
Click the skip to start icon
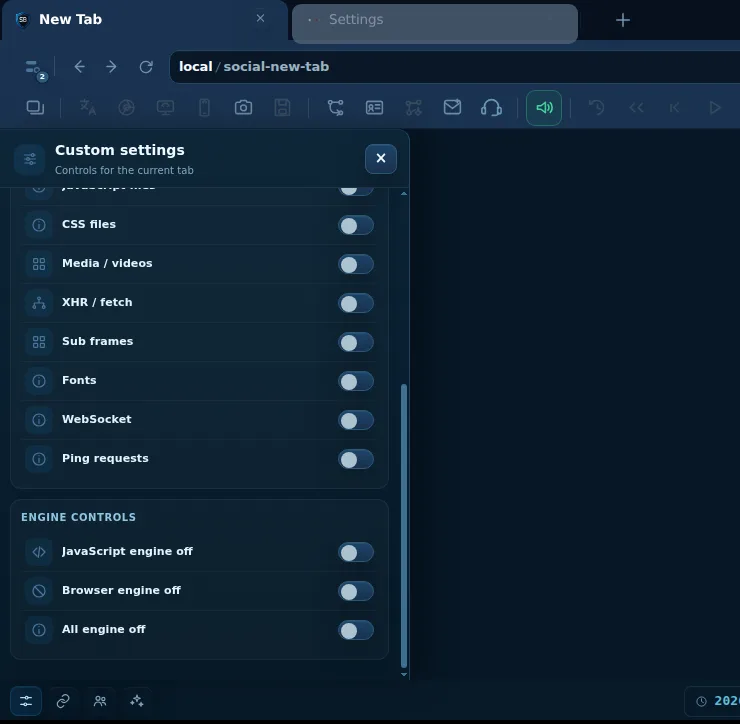675,108
